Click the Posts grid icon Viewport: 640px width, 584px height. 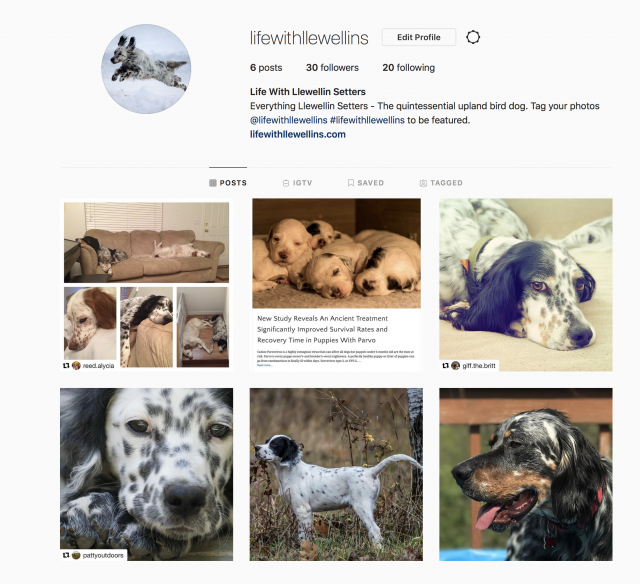[x=213, y=183]
